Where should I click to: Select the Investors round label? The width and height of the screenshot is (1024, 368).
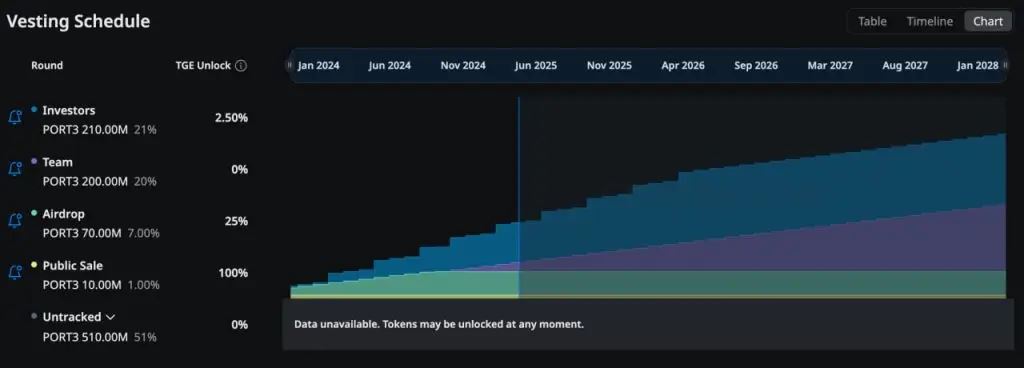click(69, 111)
